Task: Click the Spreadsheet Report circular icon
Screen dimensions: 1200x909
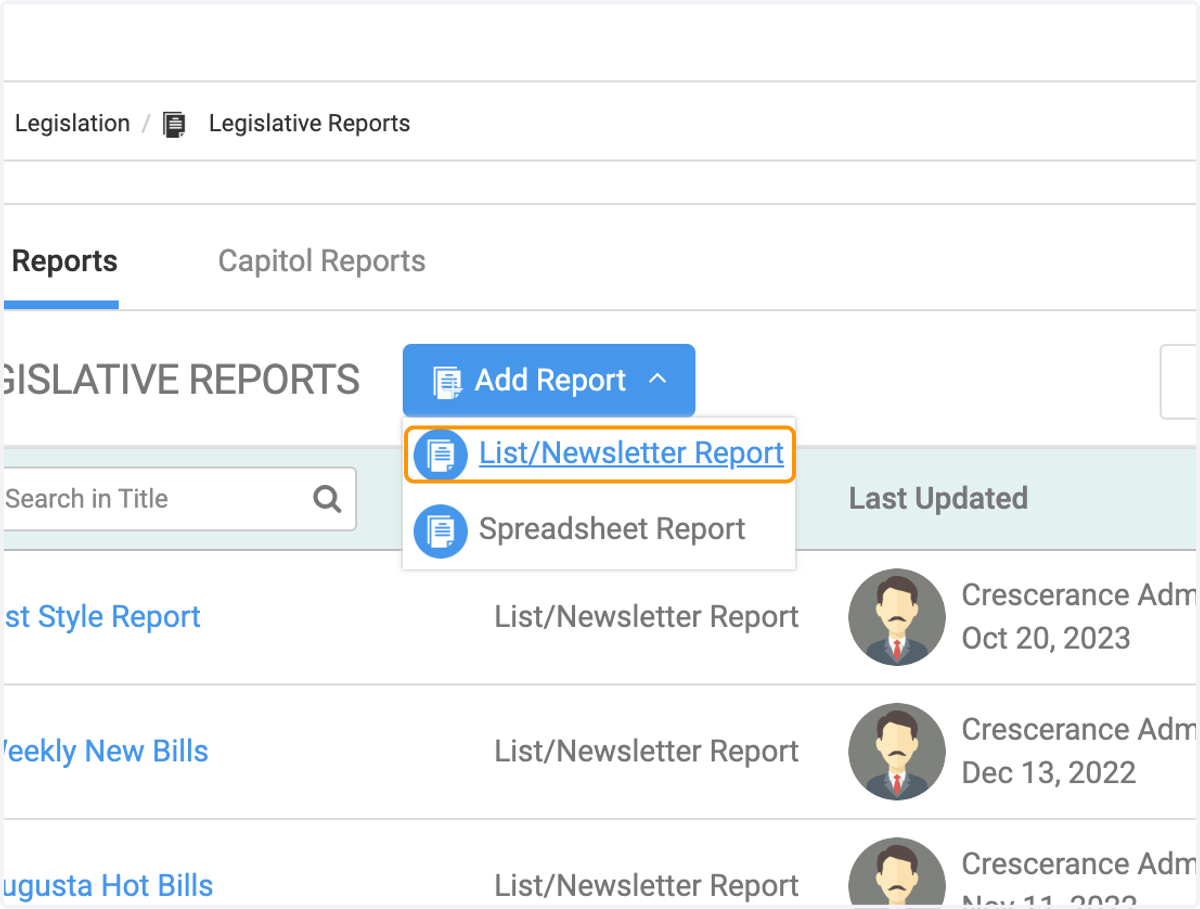Action: [440, 530]
